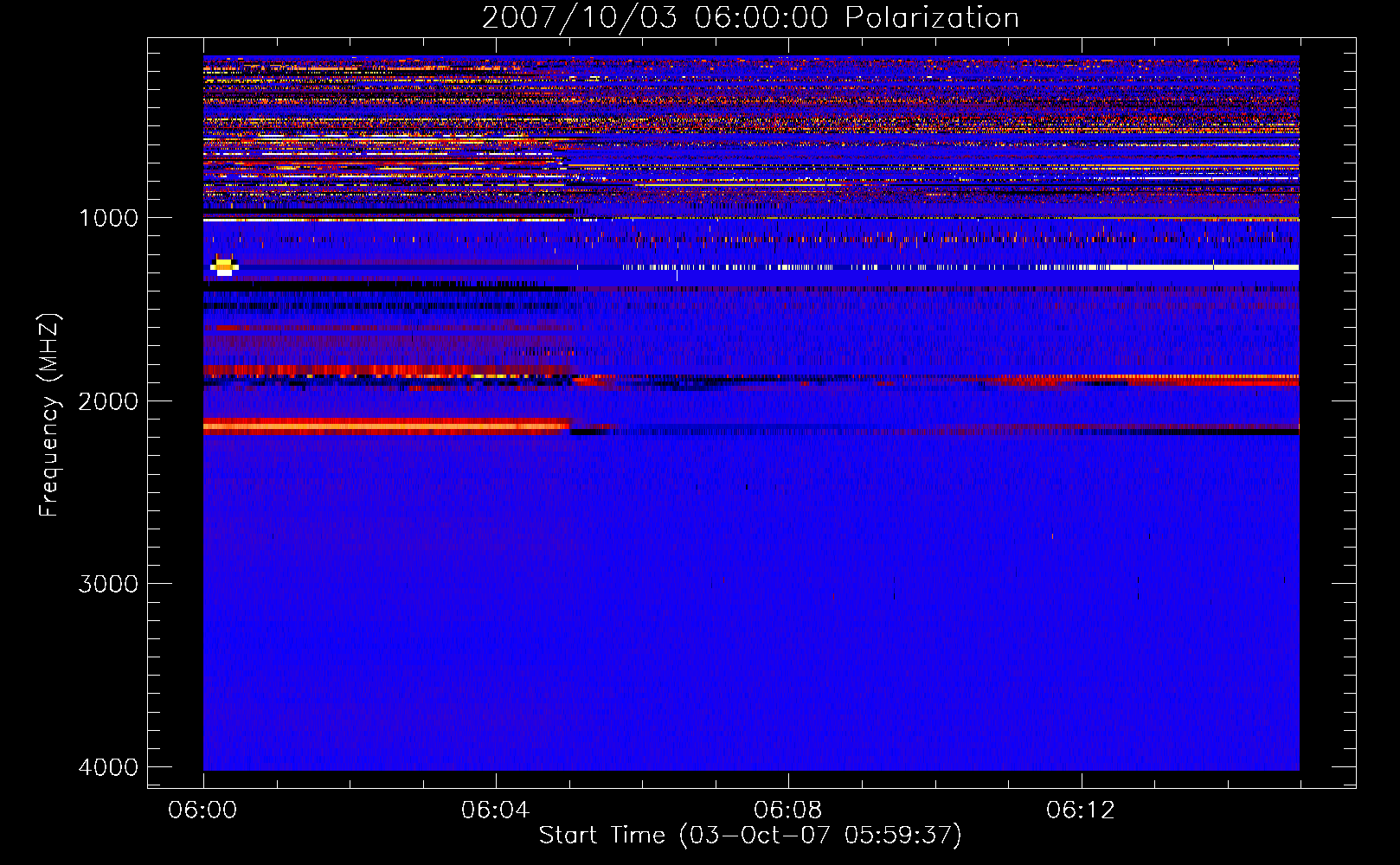The height and width of the screenshot is (865, 1400).
Task: Click the "Frequency (MHZ)" y-axis label
Action: coord(49,415)
